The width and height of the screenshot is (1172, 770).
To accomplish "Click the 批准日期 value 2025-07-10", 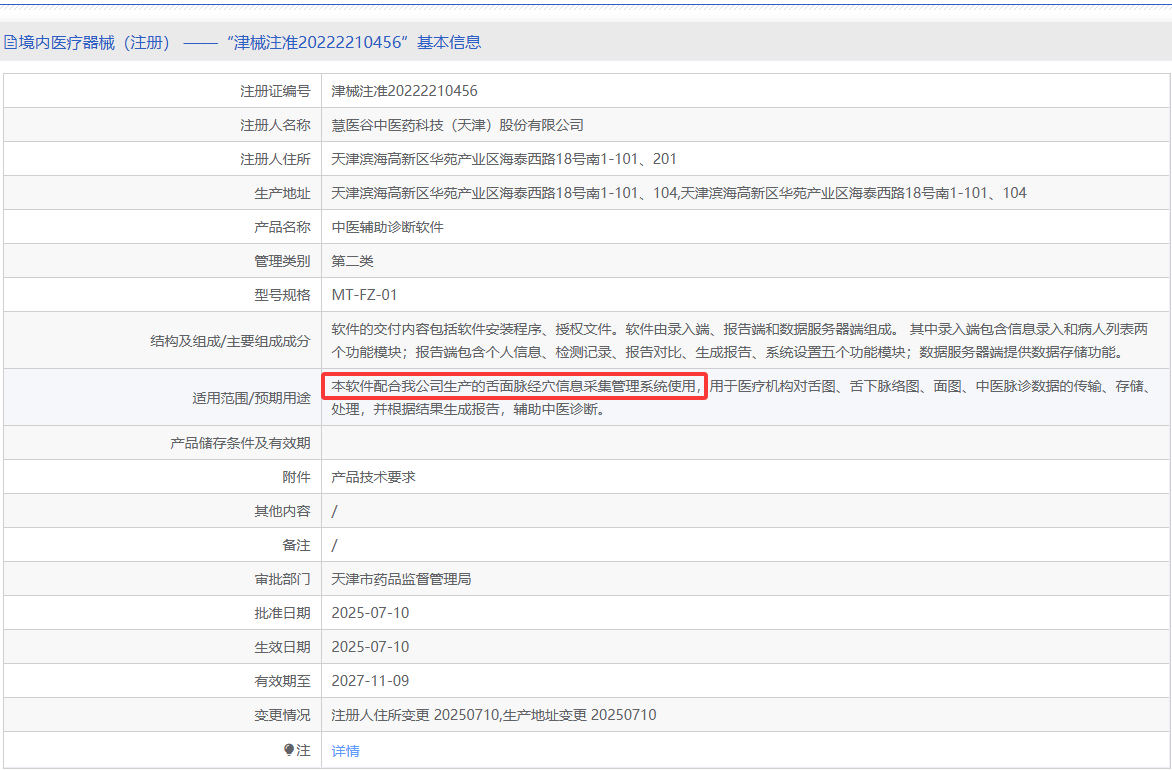I will (x=370, y=613).
